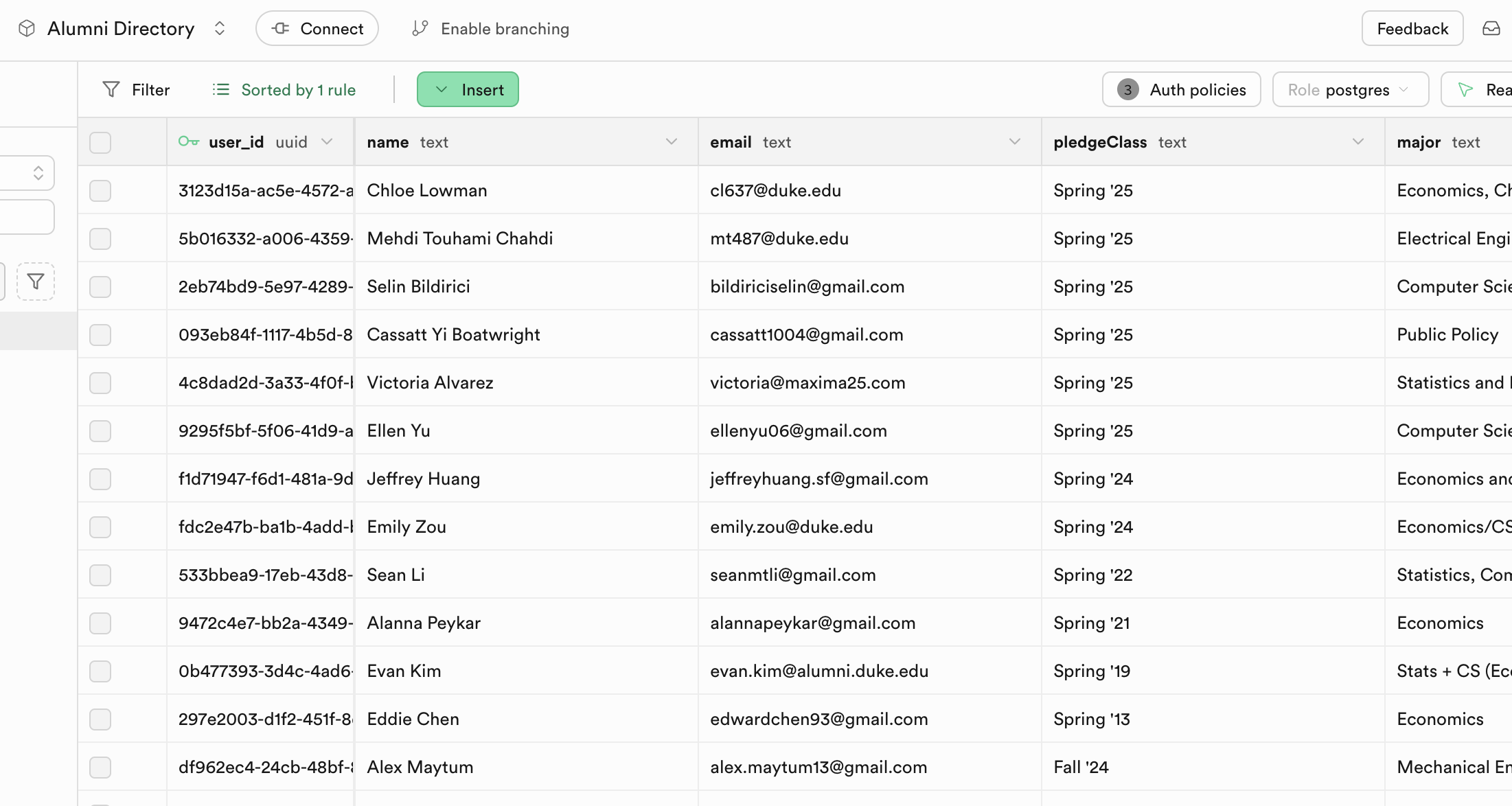Click the project cube icon beside Alumni Directory
The image size is (1512, 806).
27,28
